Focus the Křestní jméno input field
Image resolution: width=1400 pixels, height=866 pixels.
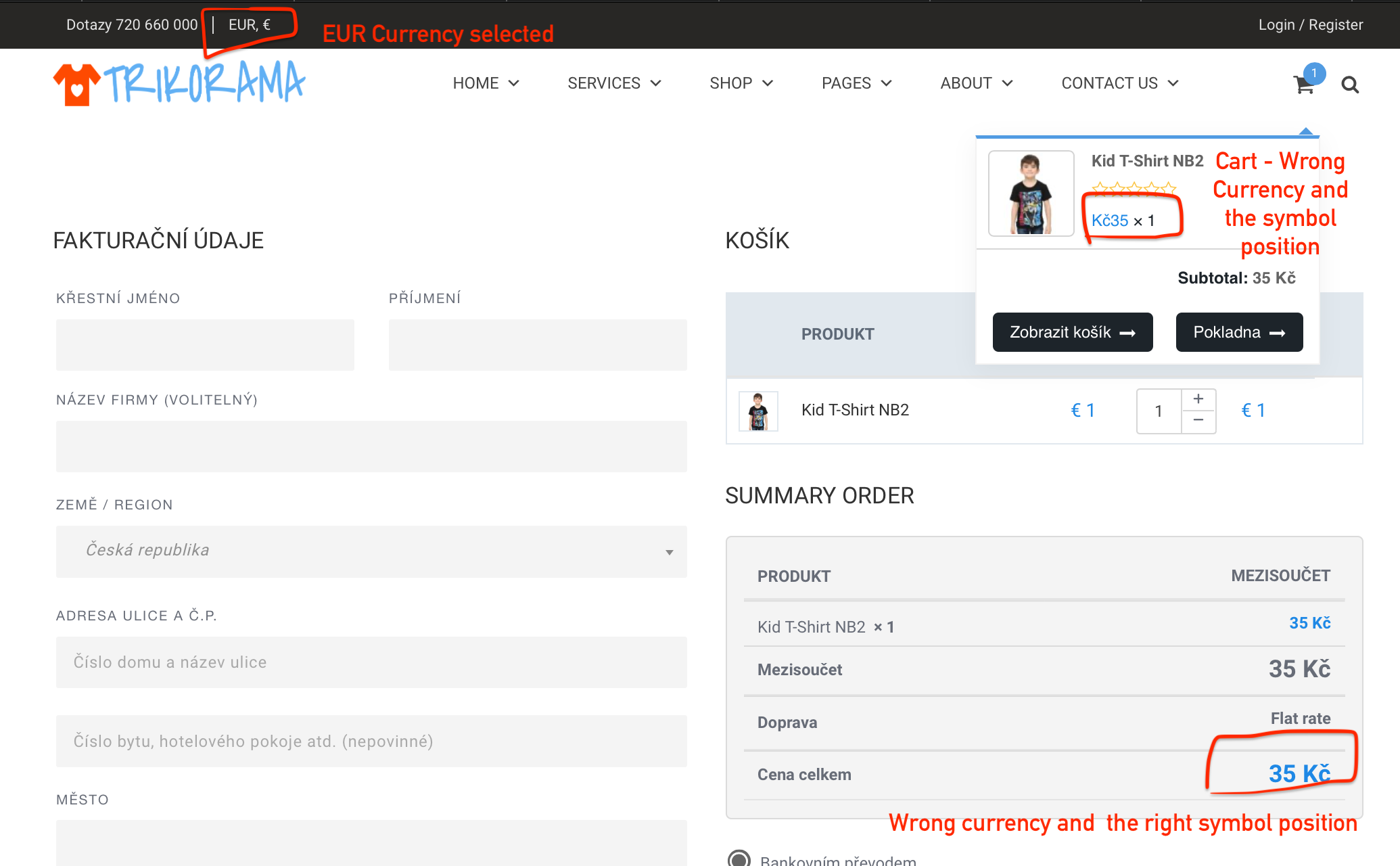[205, 345]
